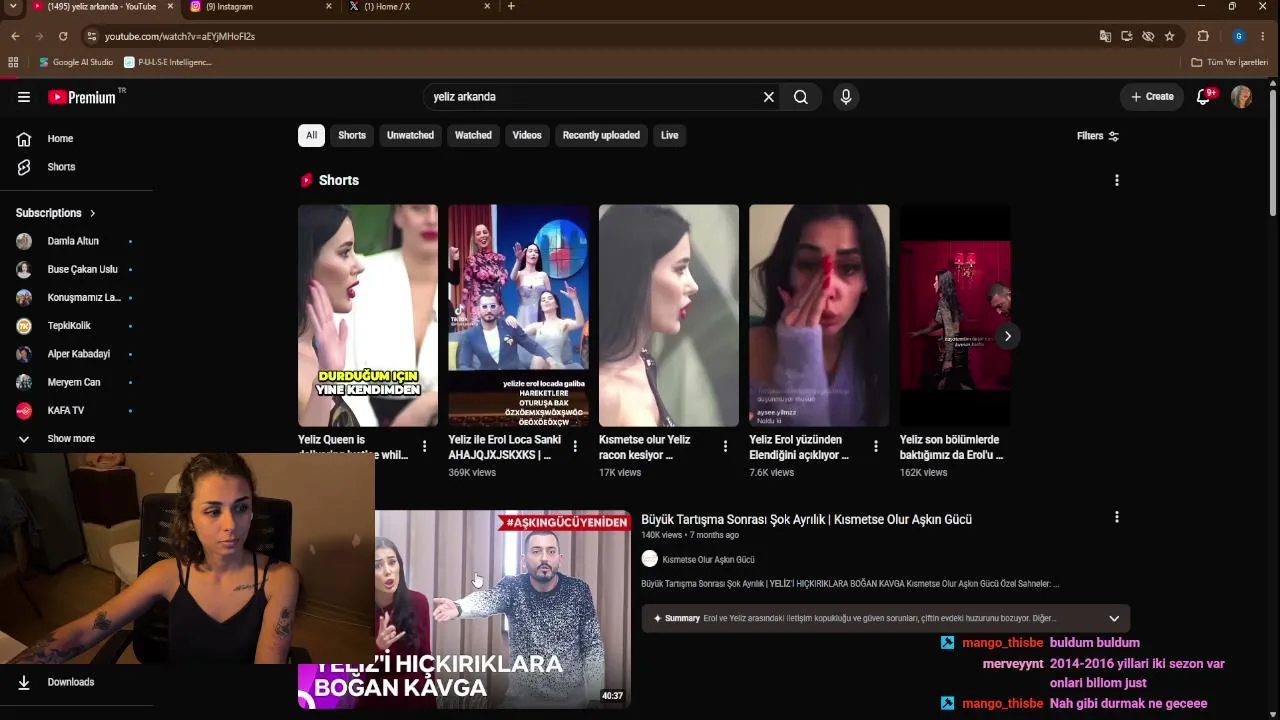Open the browser apps grid icon
This screenshot has width=1280, height=720.
tap(13, 62)
